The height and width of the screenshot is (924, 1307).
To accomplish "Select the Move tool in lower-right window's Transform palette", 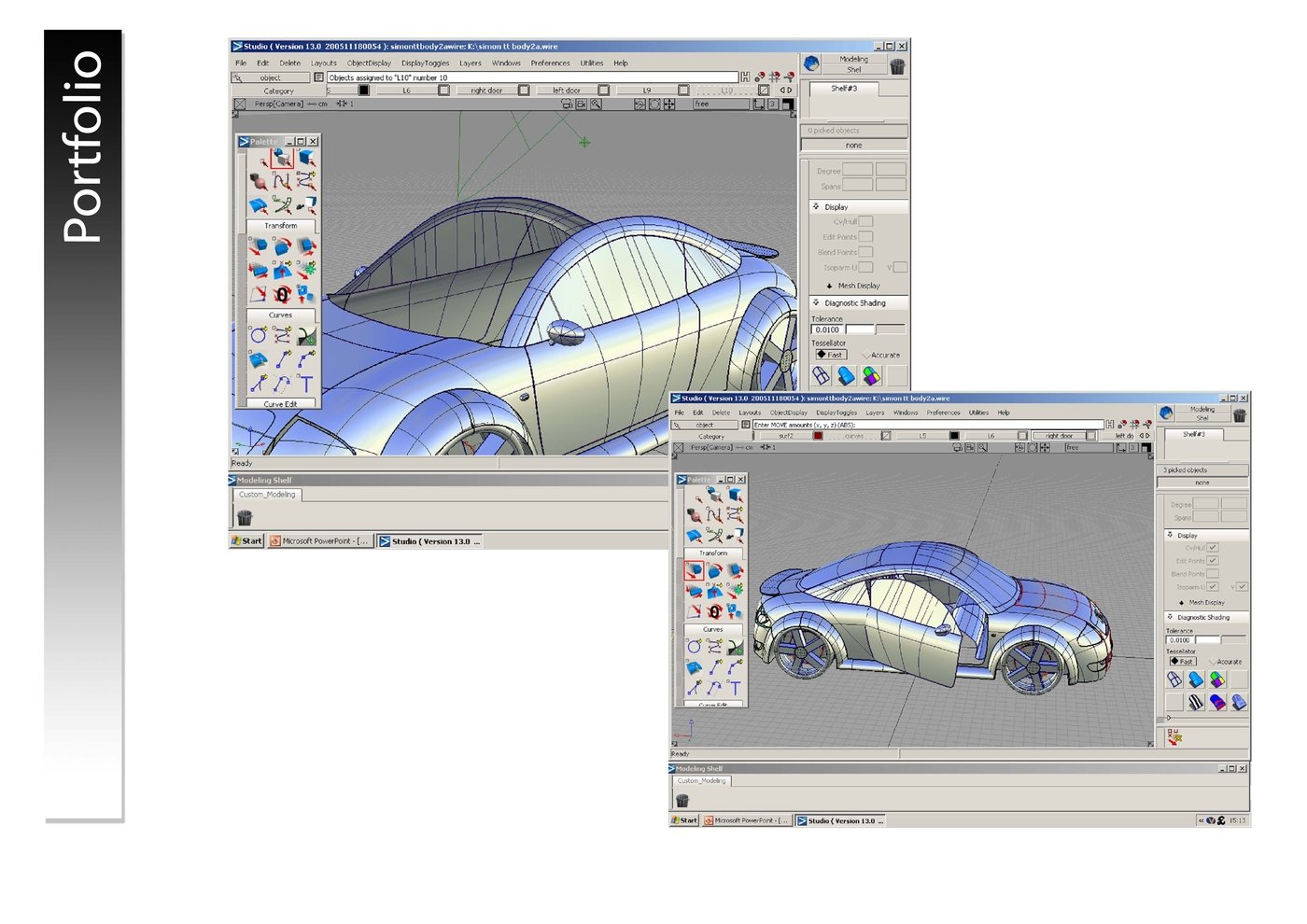I will click(695, 570).
